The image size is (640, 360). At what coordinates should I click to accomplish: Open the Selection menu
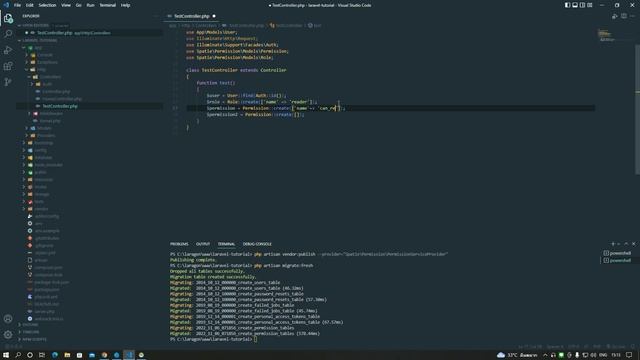pyautogui.click(x=47, y=5)
